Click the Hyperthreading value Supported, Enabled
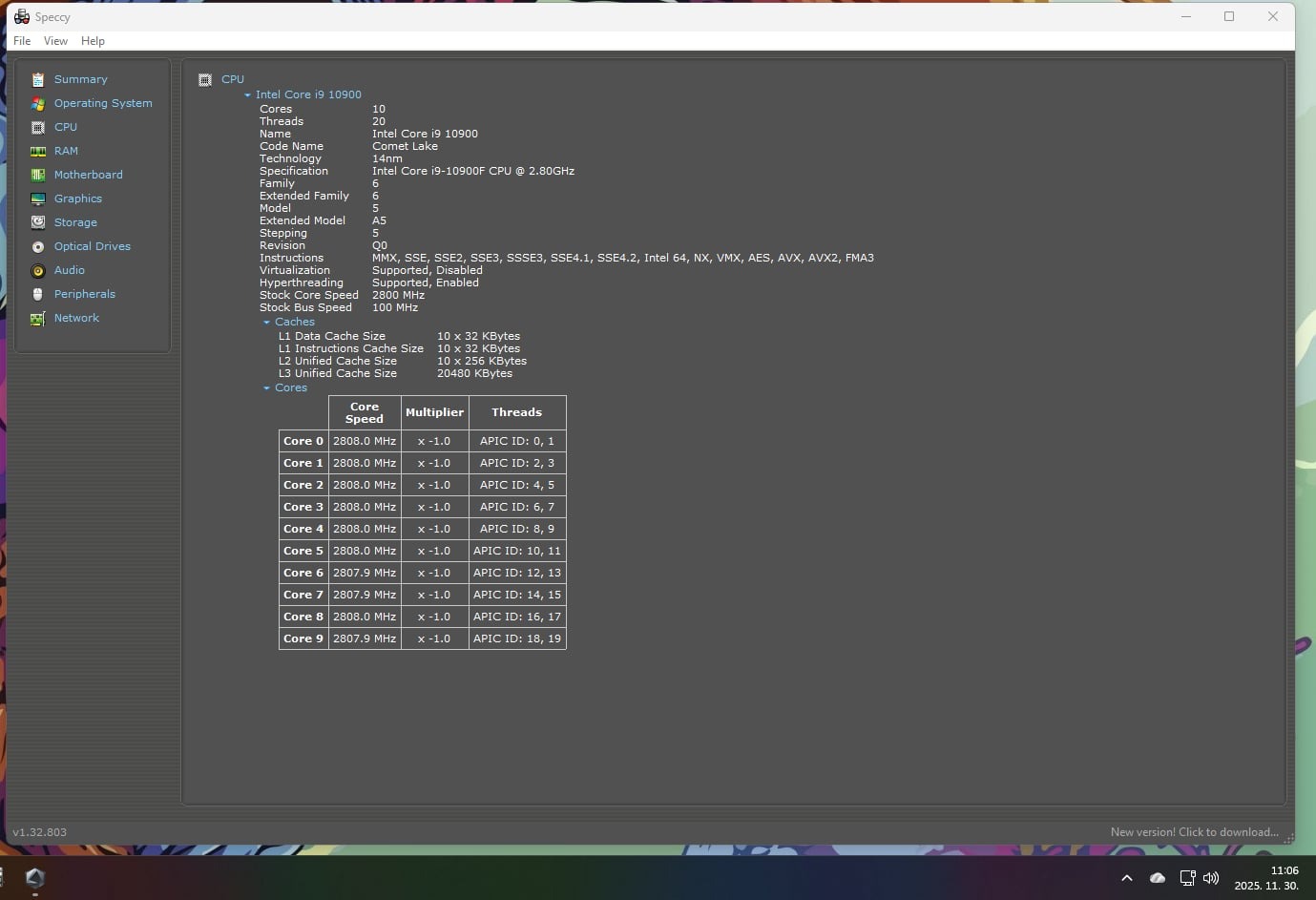Screen dimensions: 1316x900 426,283
